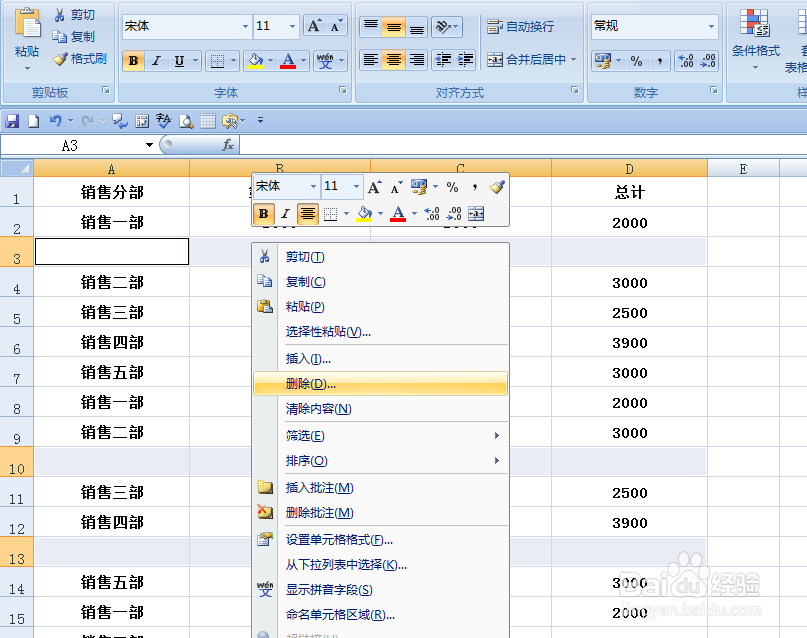The width and height of the screenshot is (807, 638).
Task: Open the 常规 number format dropdown
Action: coord(710,24)
